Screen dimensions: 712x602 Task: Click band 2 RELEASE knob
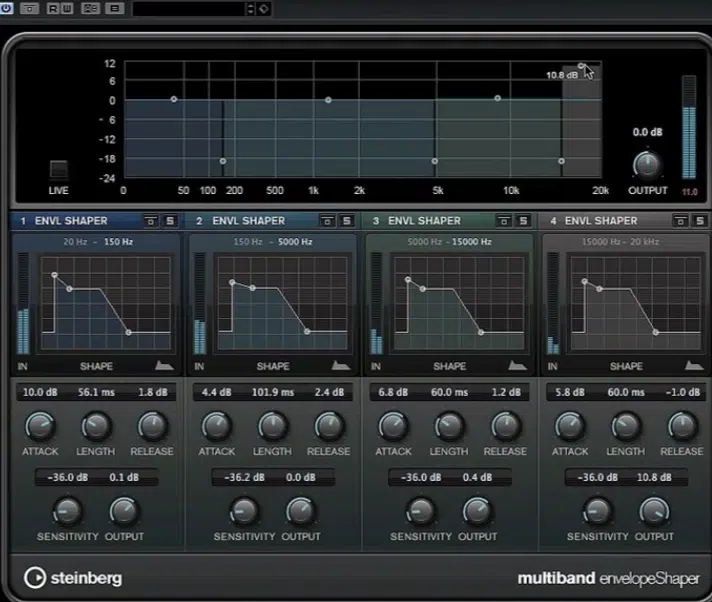click(329, 427)
